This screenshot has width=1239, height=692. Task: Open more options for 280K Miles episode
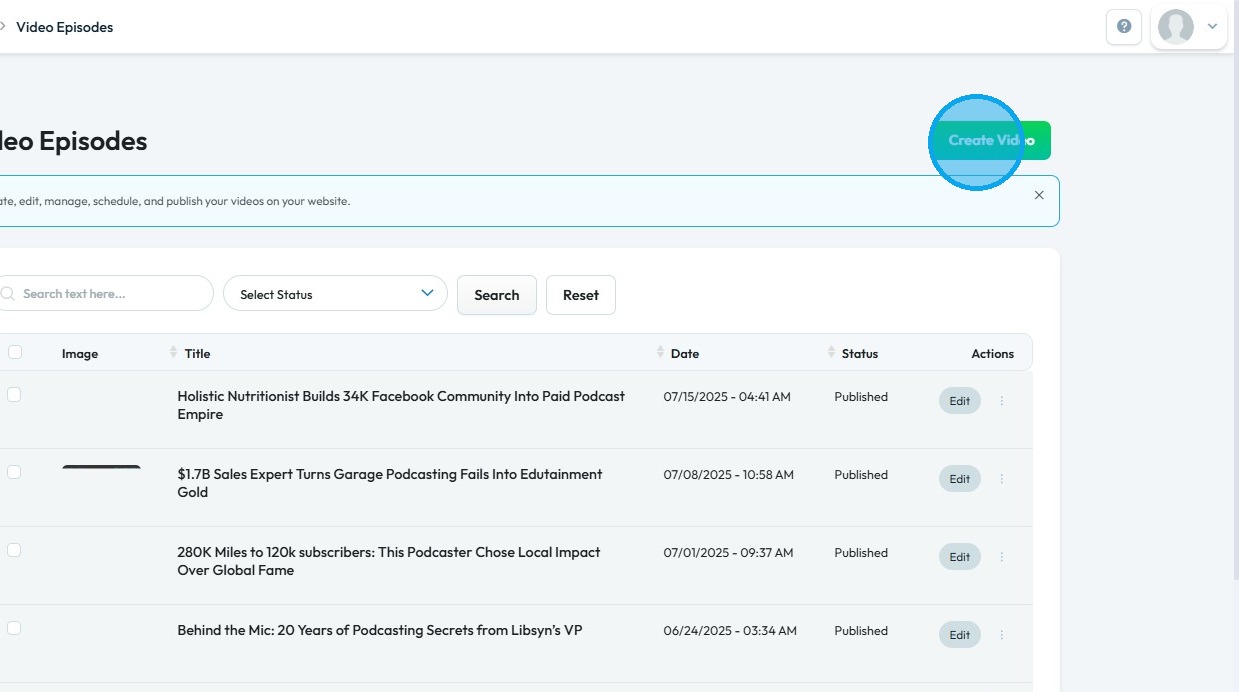coord(1002,557)
